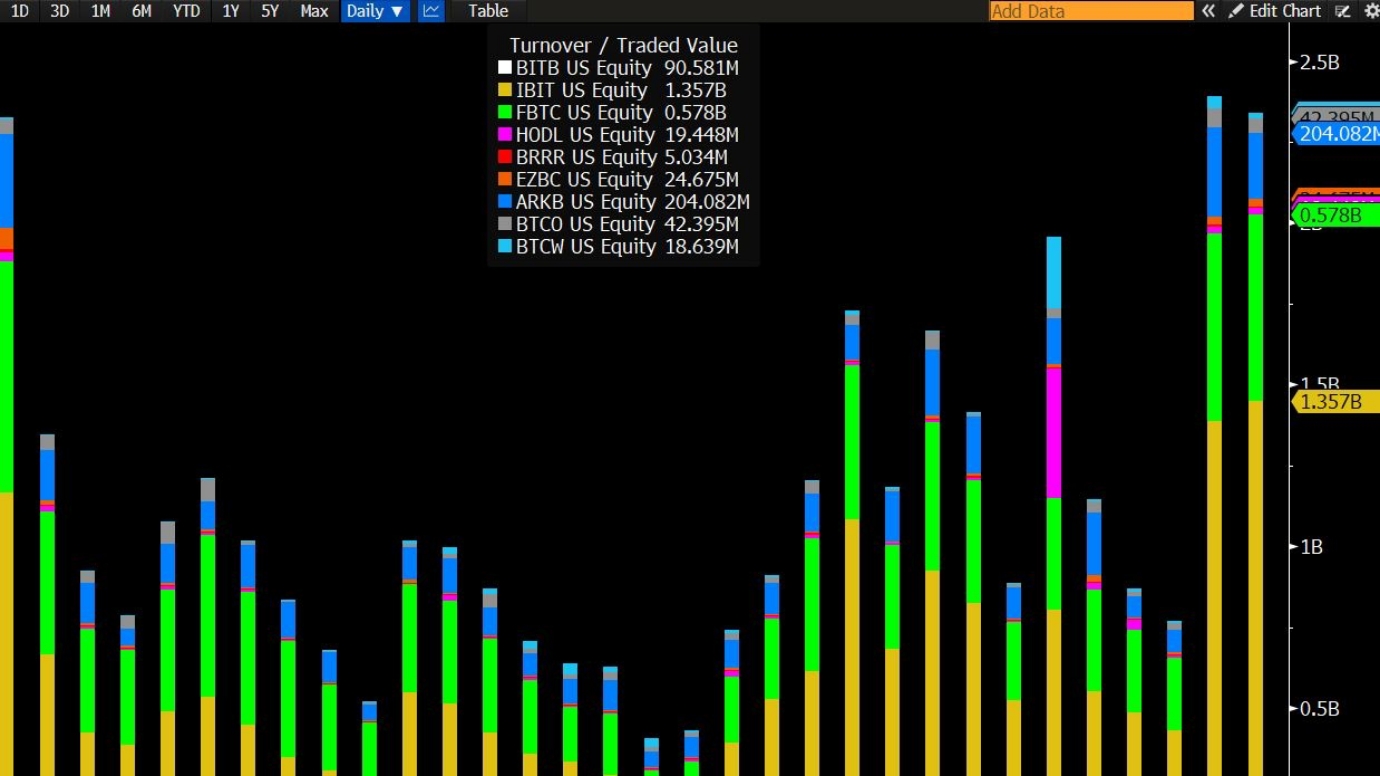Select 'BRRR US Equity' legend text
Image resolution: width=1380 pixels, height=776 pixels.
pyautogui.click(x=586, y=157)
